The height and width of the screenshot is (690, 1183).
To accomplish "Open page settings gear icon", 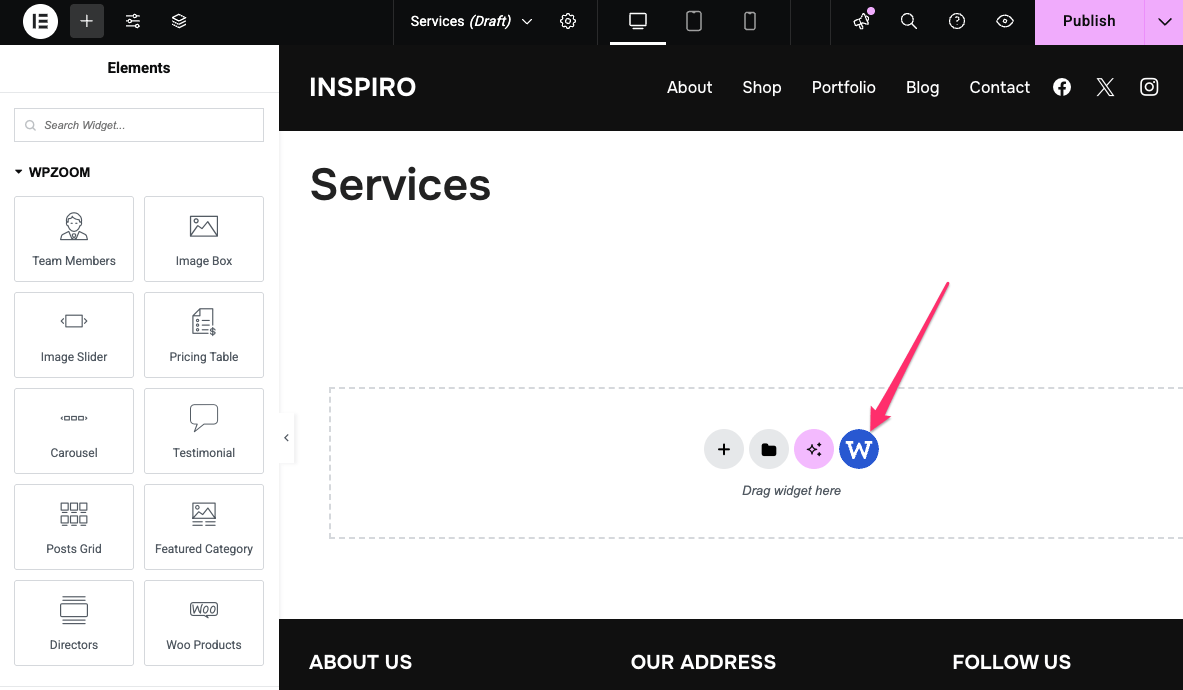I will (x=568, y=21).
